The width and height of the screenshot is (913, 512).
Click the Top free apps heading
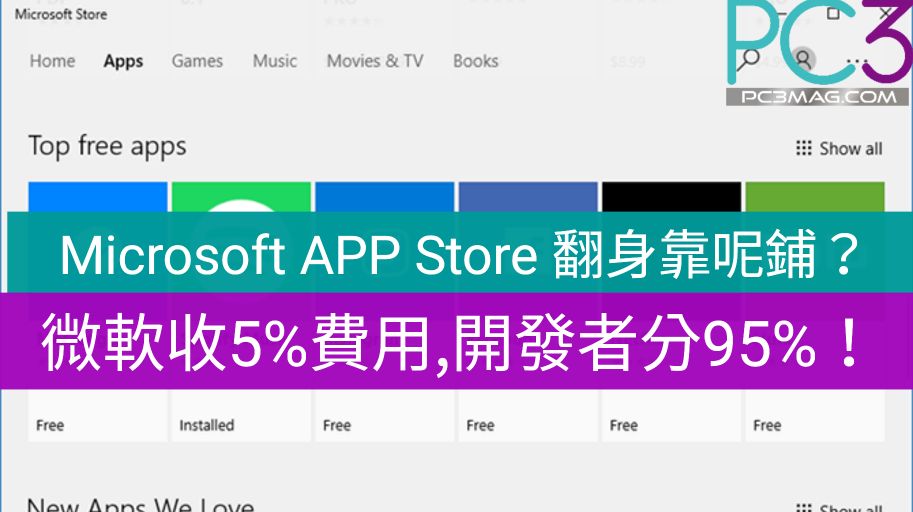107,146
